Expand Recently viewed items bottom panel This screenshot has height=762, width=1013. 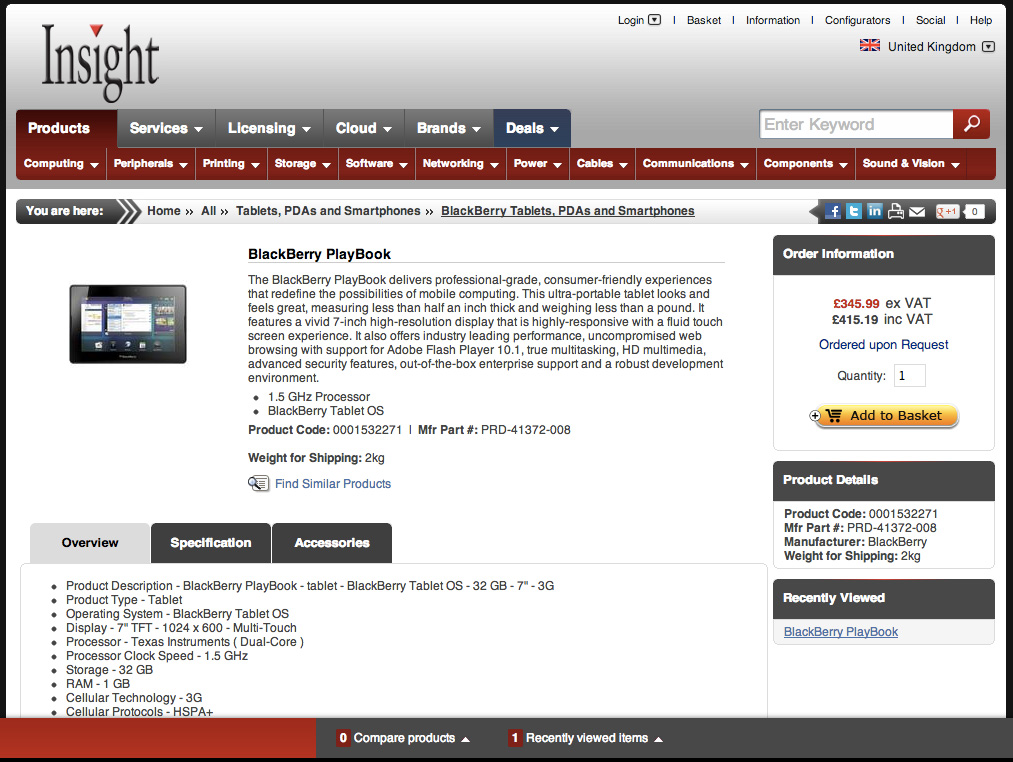(x=585, y=738)
